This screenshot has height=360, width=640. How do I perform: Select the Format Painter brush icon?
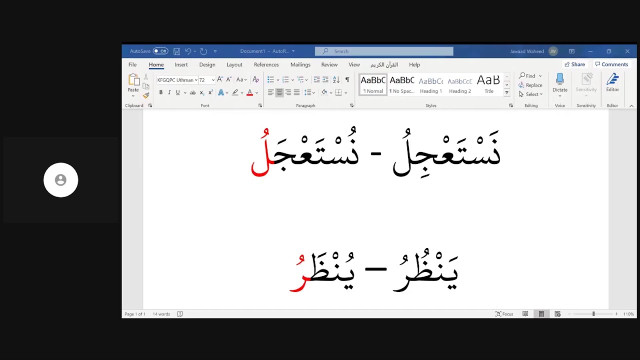[146, 96]
